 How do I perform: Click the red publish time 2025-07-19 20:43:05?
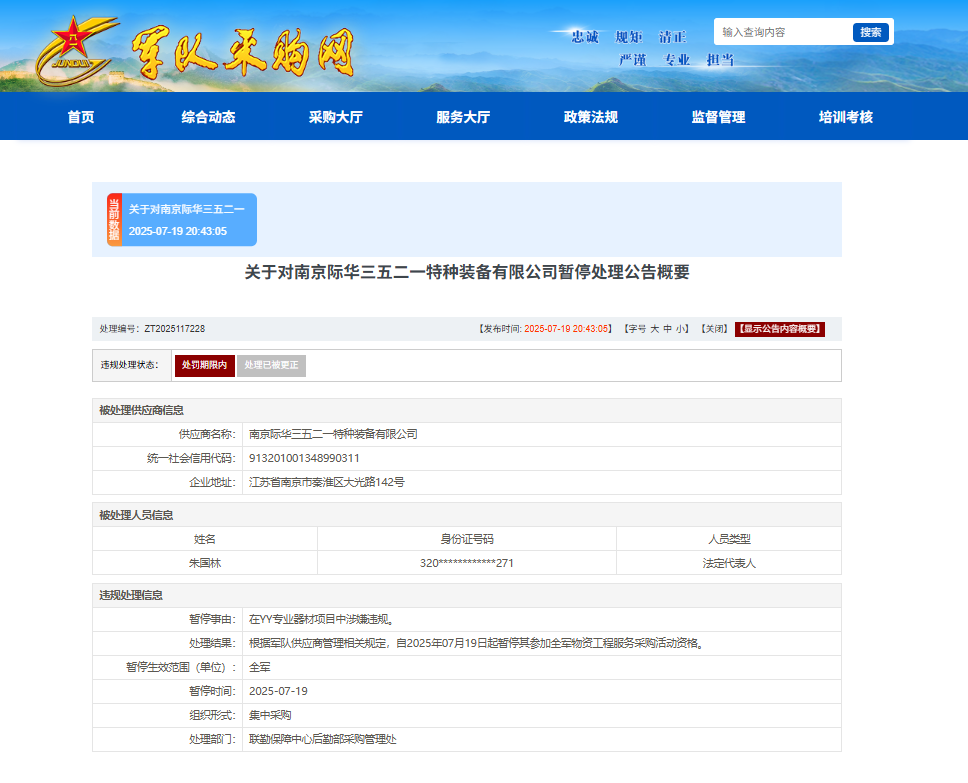[567, 329]
